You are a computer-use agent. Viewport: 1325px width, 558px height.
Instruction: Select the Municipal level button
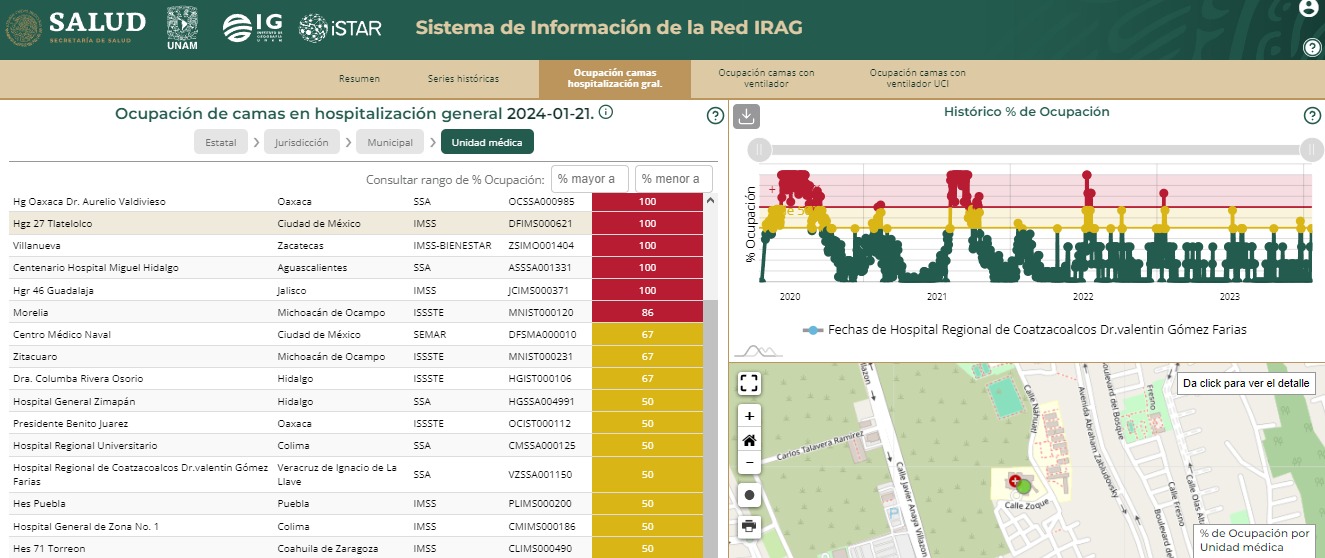(x=390, y=142)
